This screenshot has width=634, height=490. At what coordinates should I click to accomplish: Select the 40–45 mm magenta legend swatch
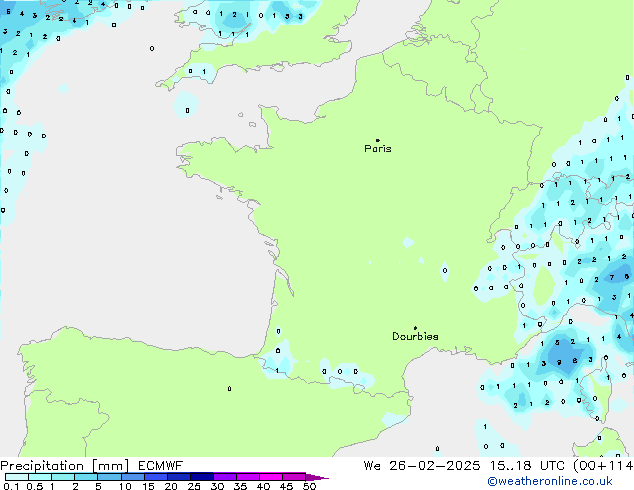coord(271,477)
